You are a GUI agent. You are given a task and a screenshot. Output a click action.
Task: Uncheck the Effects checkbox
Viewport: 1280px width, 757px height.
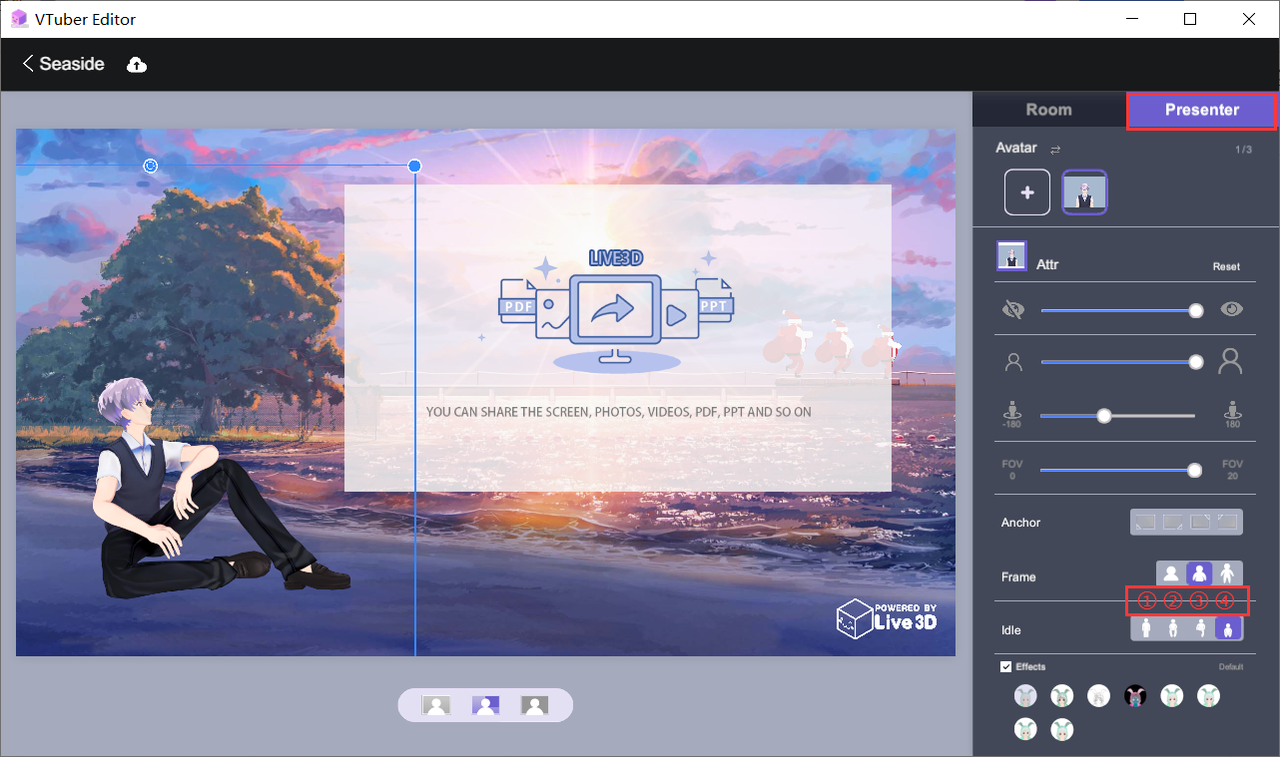pos(1006,667)
